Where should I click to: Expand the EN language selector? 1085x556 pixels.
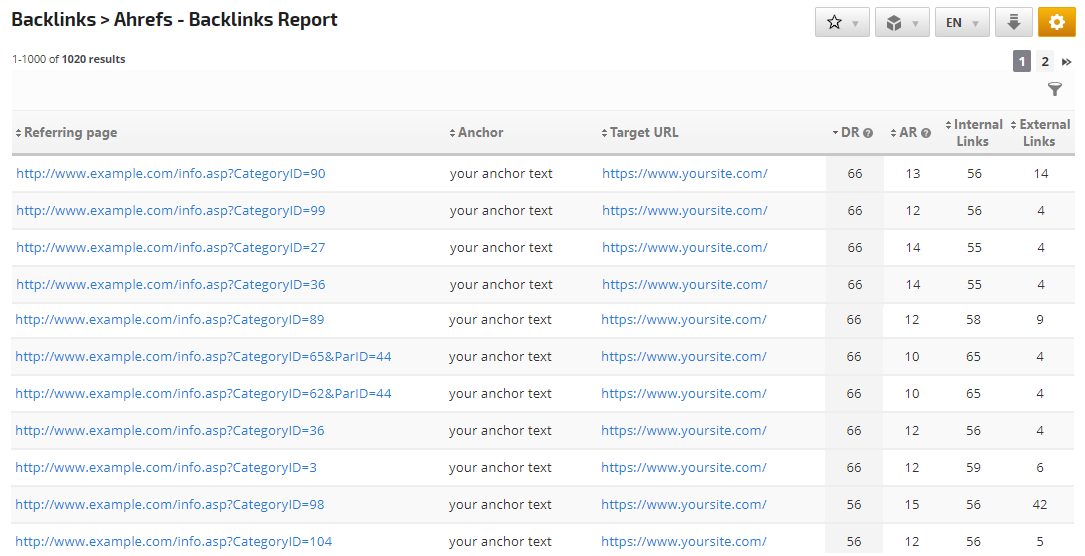pos(962,22)
